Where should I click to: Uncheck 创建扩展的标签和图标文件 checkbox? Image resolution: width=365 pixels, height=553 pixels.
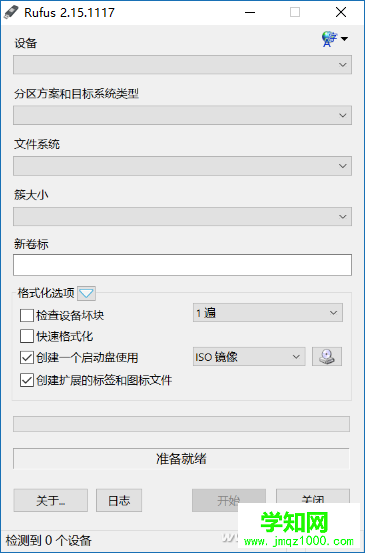point(27,380)
